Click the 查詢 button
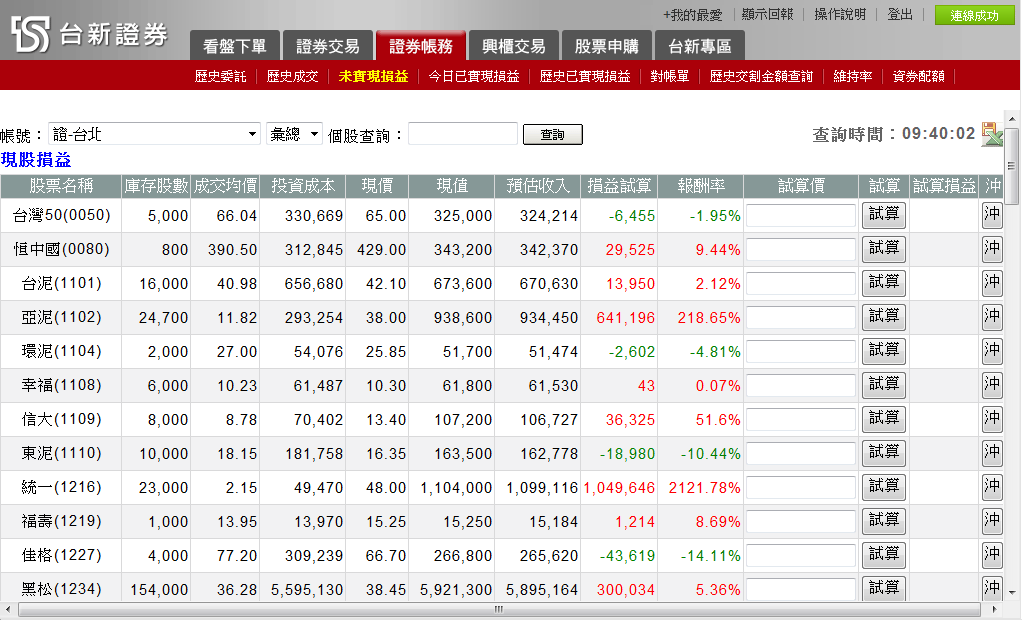1022x621 pixels. [x=552, y=135]
